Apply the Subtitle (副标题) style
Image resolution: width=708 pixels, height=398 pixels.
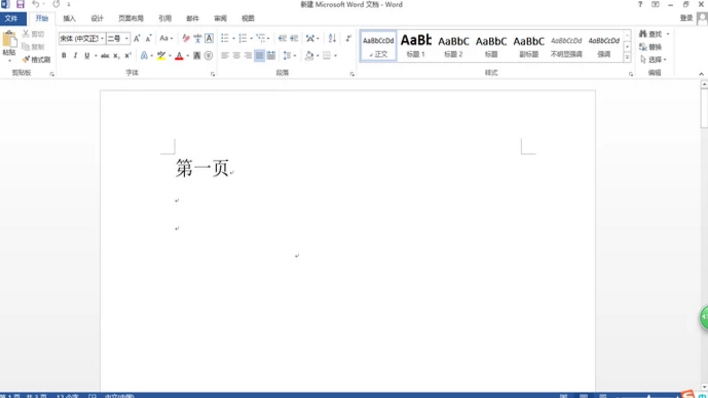pos(529,46)
